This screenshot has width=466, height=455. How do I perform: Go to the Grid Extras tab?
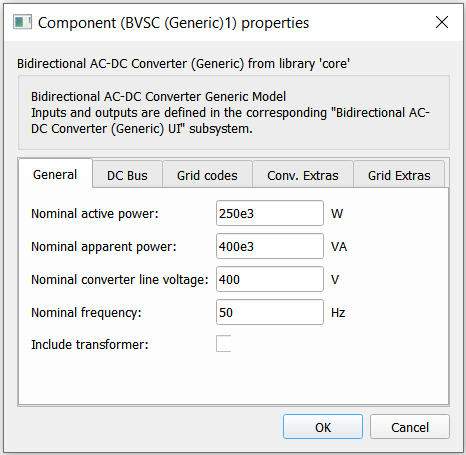[399, 175]
